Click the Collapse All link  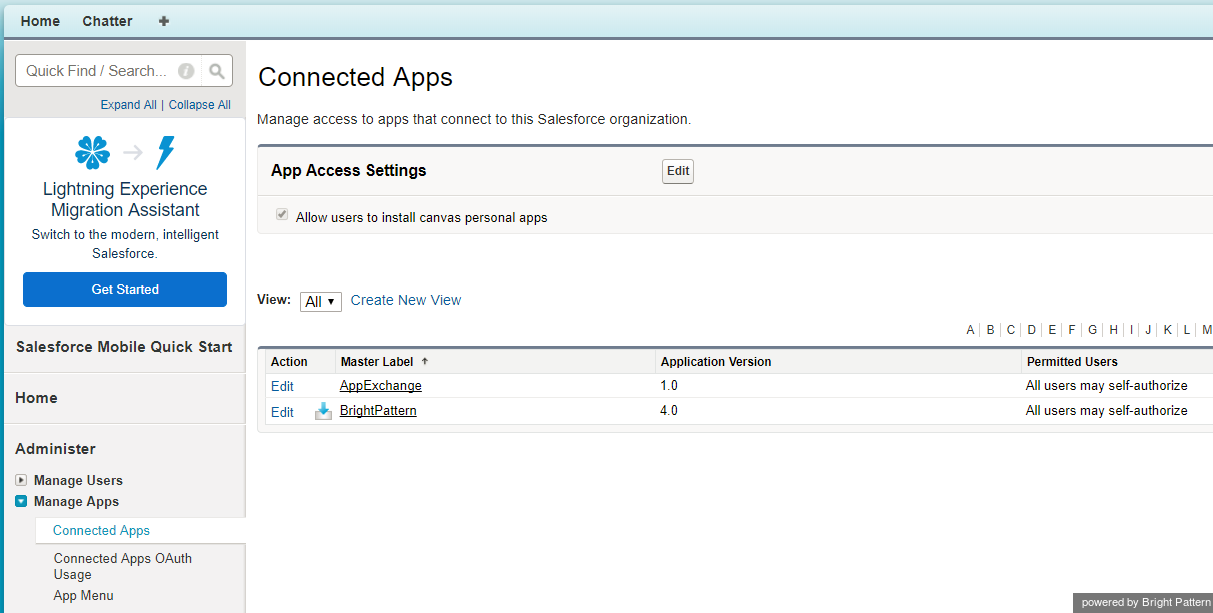point(199,105)
